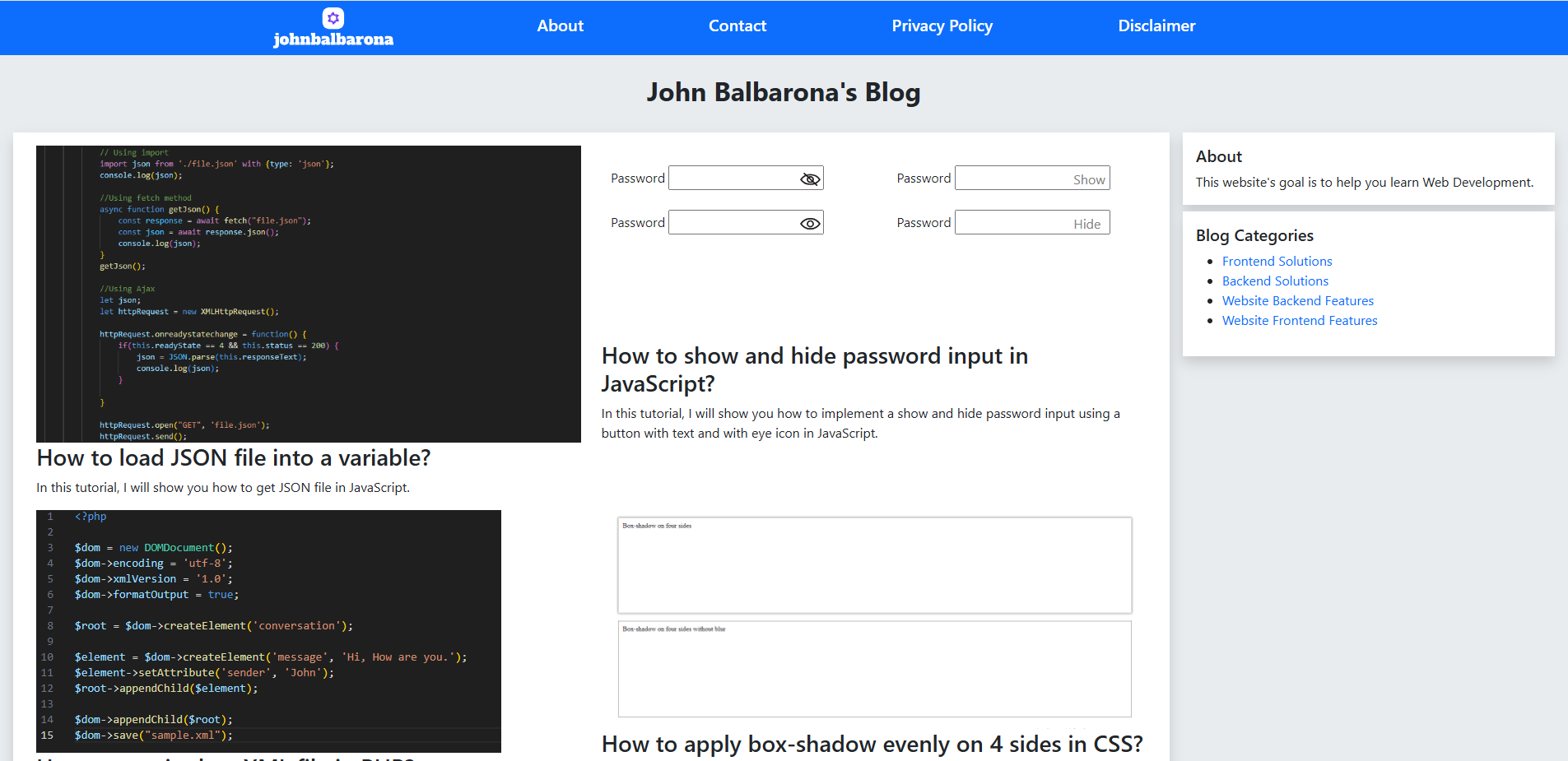Open the Disclaimer navigation item
This screenshot has width=1568, height=761.
(1156, 26)
